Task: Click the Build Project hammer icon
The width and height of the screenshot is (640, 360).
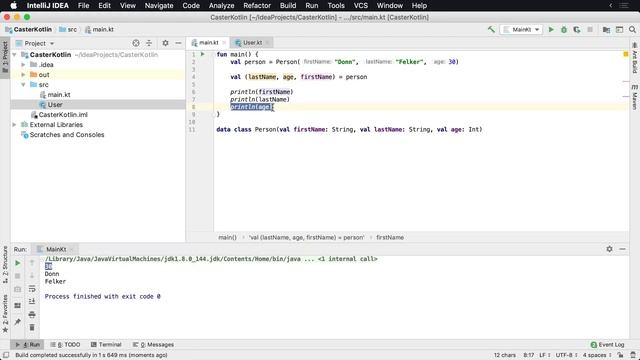Action: [x=491, y=29]
